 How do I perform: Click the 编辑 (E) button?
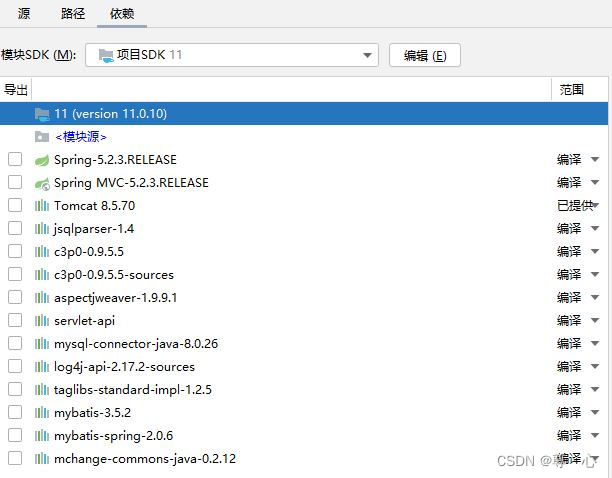[425, 55]
